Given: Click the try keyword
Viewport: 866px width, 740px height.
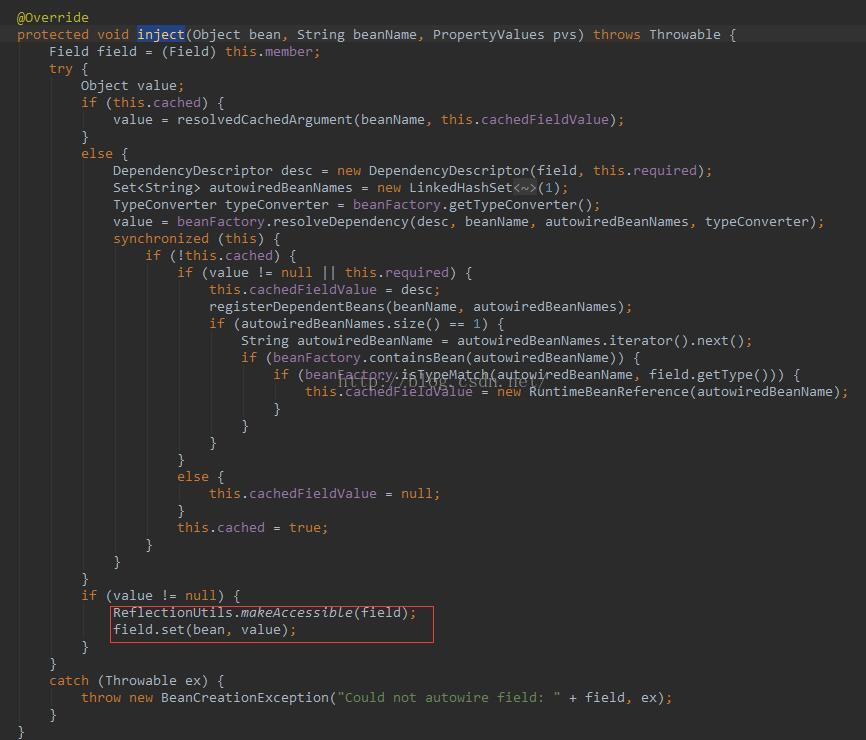Looking at the screenshot, I should coord(61,69).
